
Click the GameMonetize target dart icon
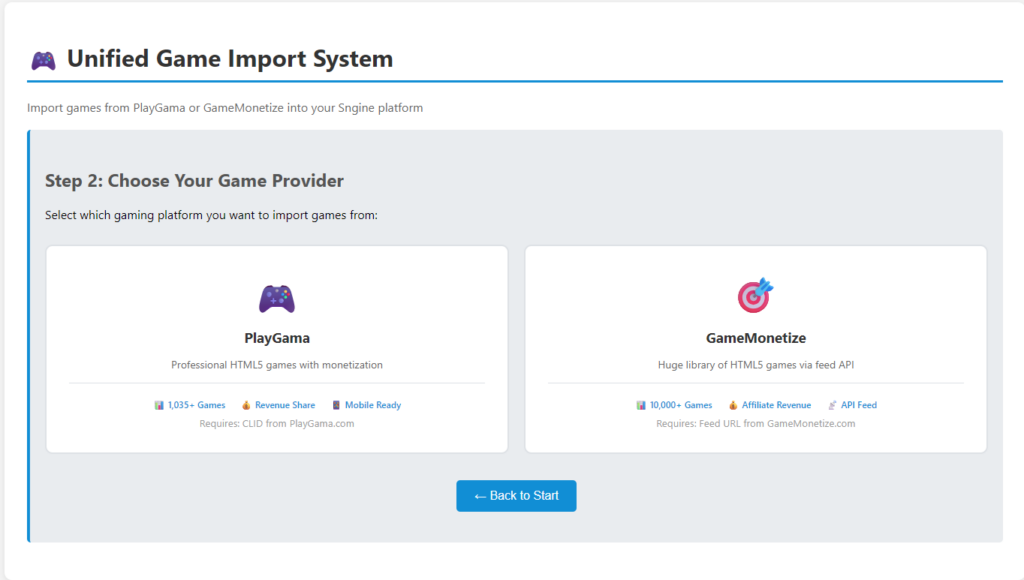tap(755, 296)
